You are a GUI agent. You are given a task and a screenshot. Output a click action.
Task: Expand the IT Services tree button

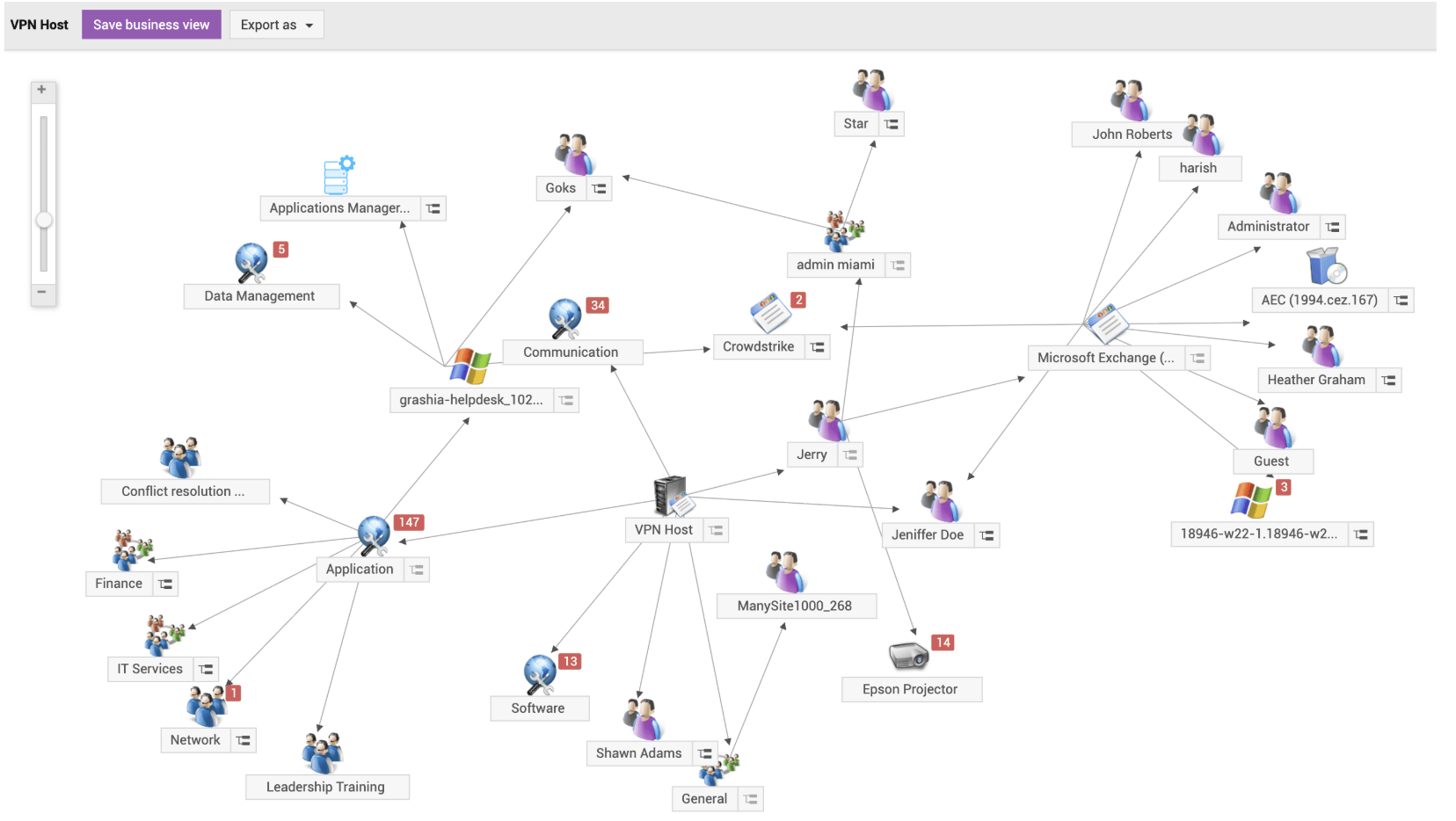(206, 669)
